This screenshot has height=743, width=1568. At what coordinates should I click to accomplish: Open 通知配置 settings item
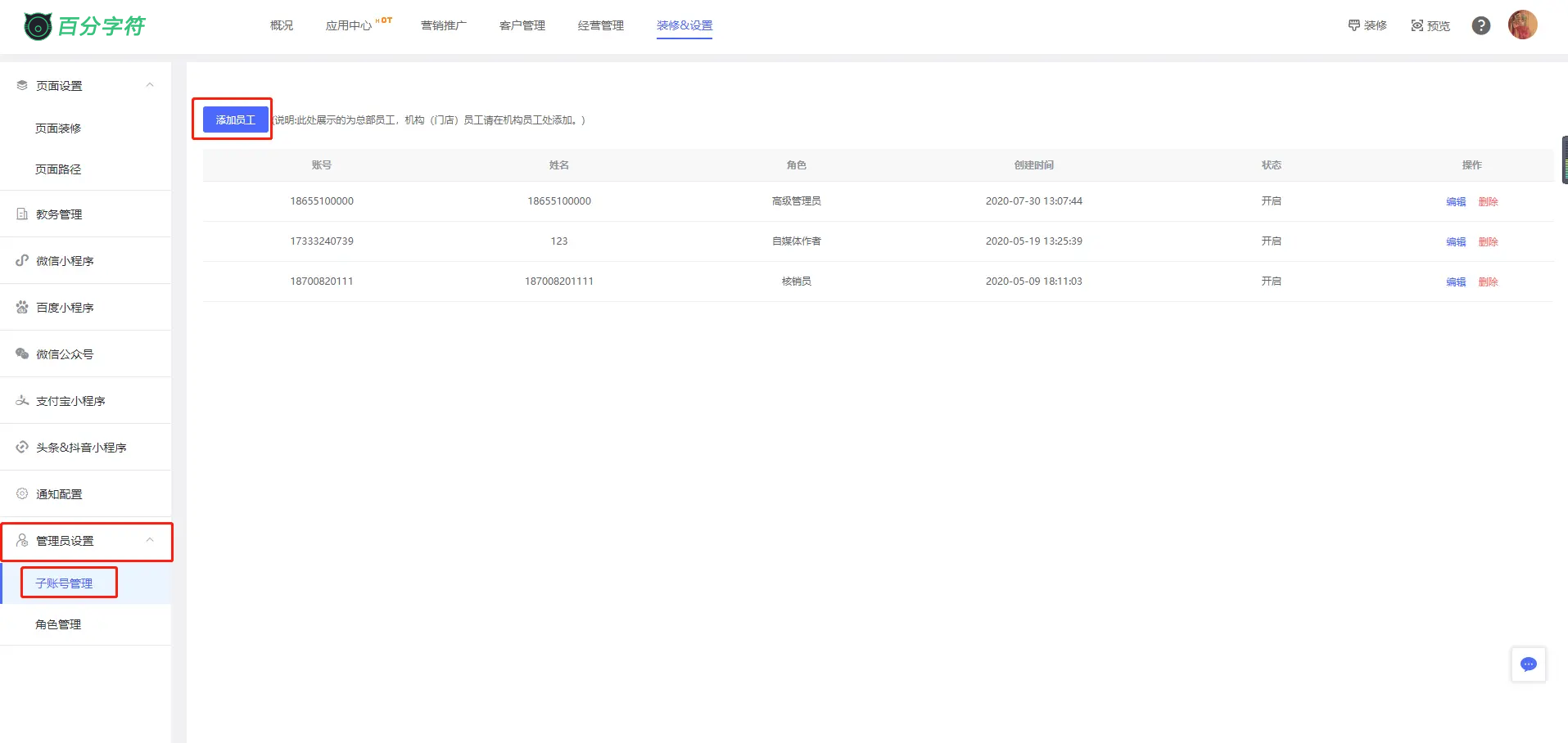59,494
